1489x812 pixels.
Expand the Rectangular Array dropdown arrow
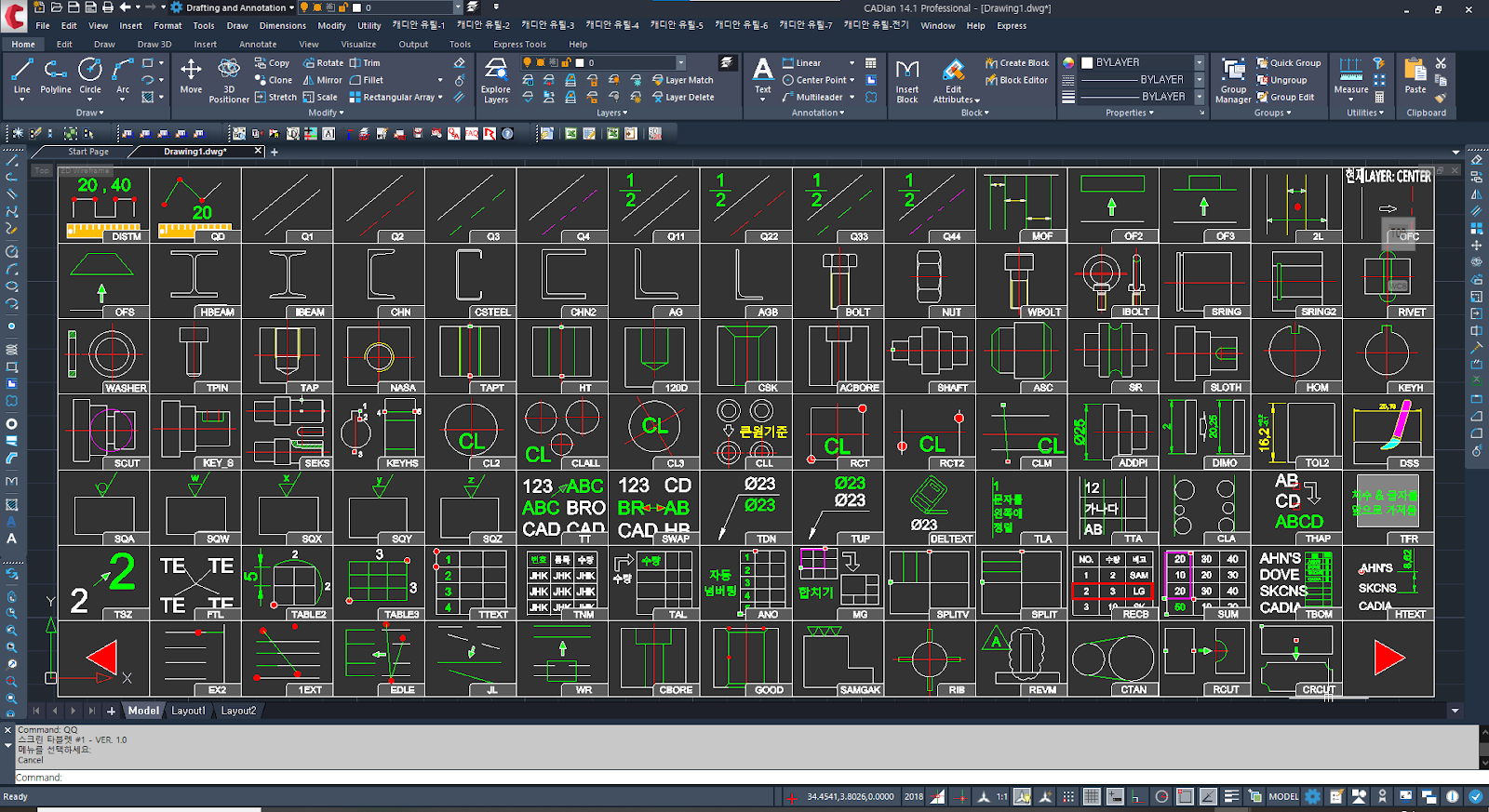coord(440,97)
